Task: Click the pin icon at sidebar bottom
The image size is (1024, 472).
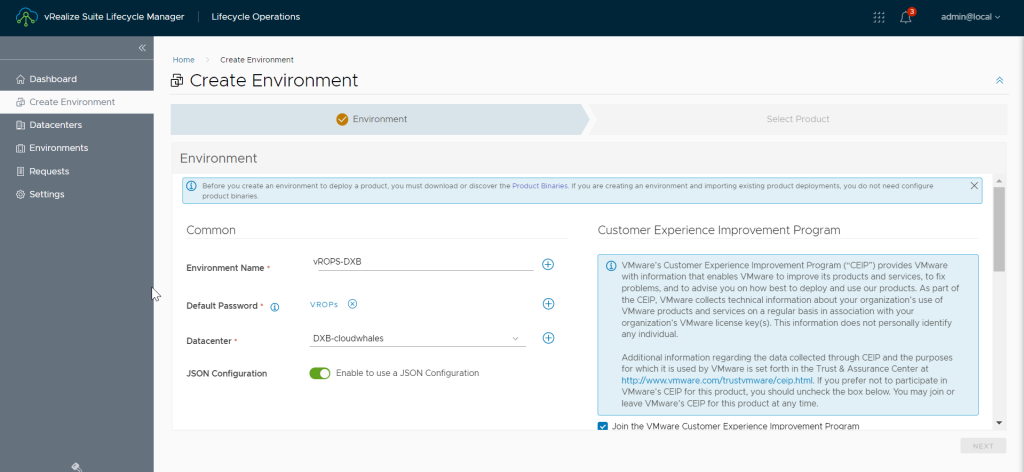Action: point(76,467)
